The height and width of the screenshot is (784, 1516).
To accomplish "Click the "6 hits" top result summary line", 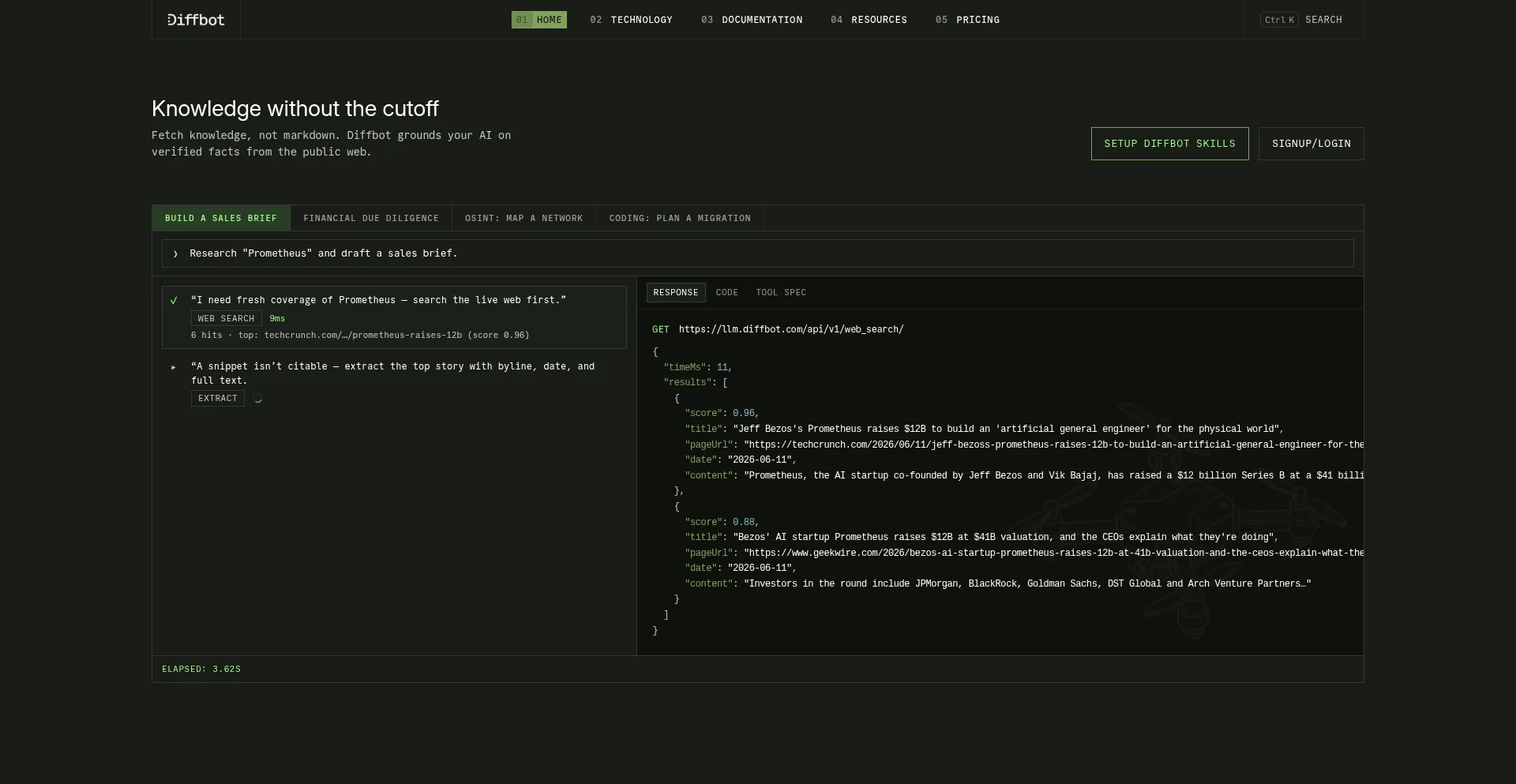I will (360, 336).
